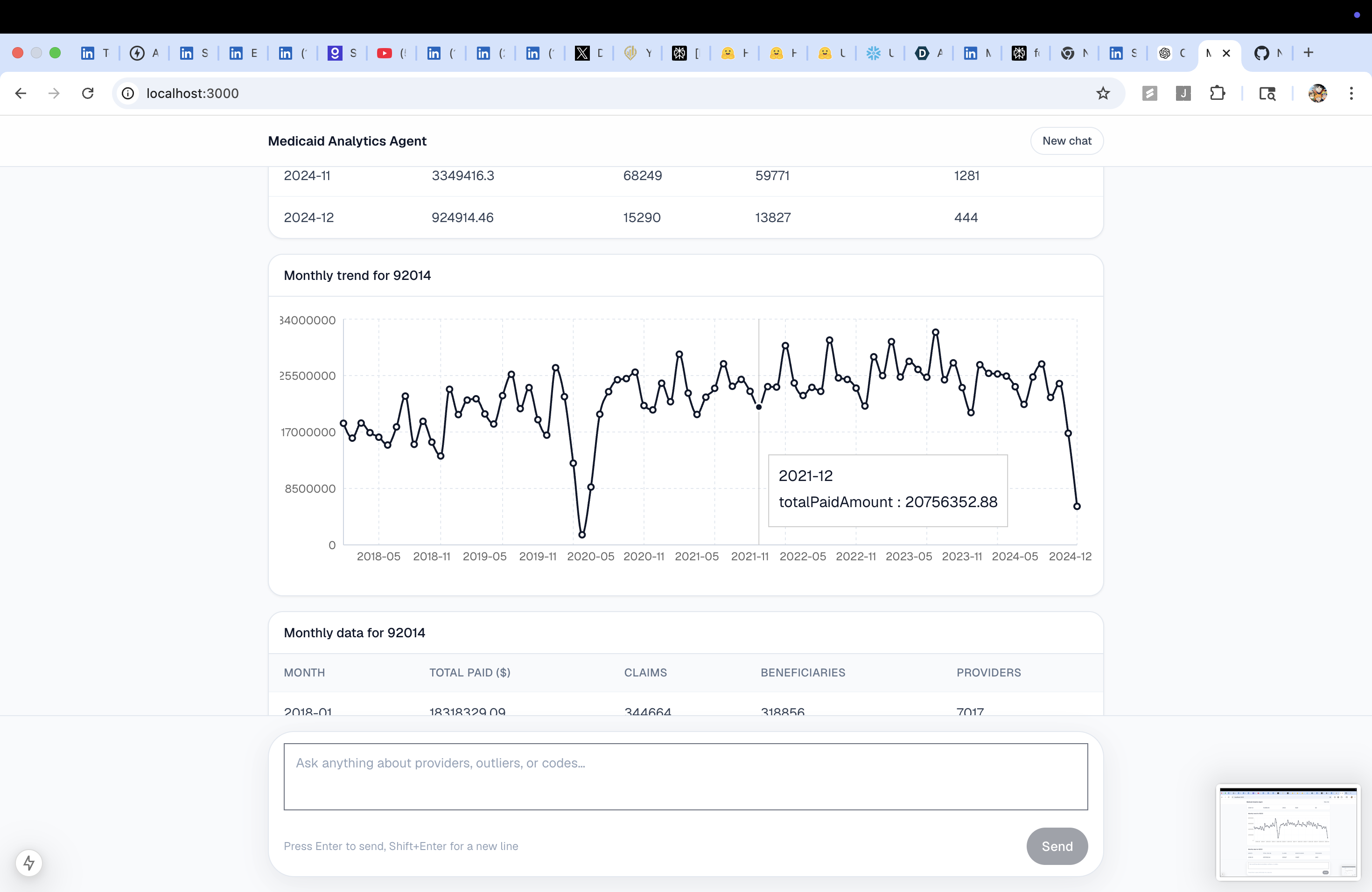1372x892 pixels.
Task: View site information icon in address bar
Action: click(x=128, y=93)
